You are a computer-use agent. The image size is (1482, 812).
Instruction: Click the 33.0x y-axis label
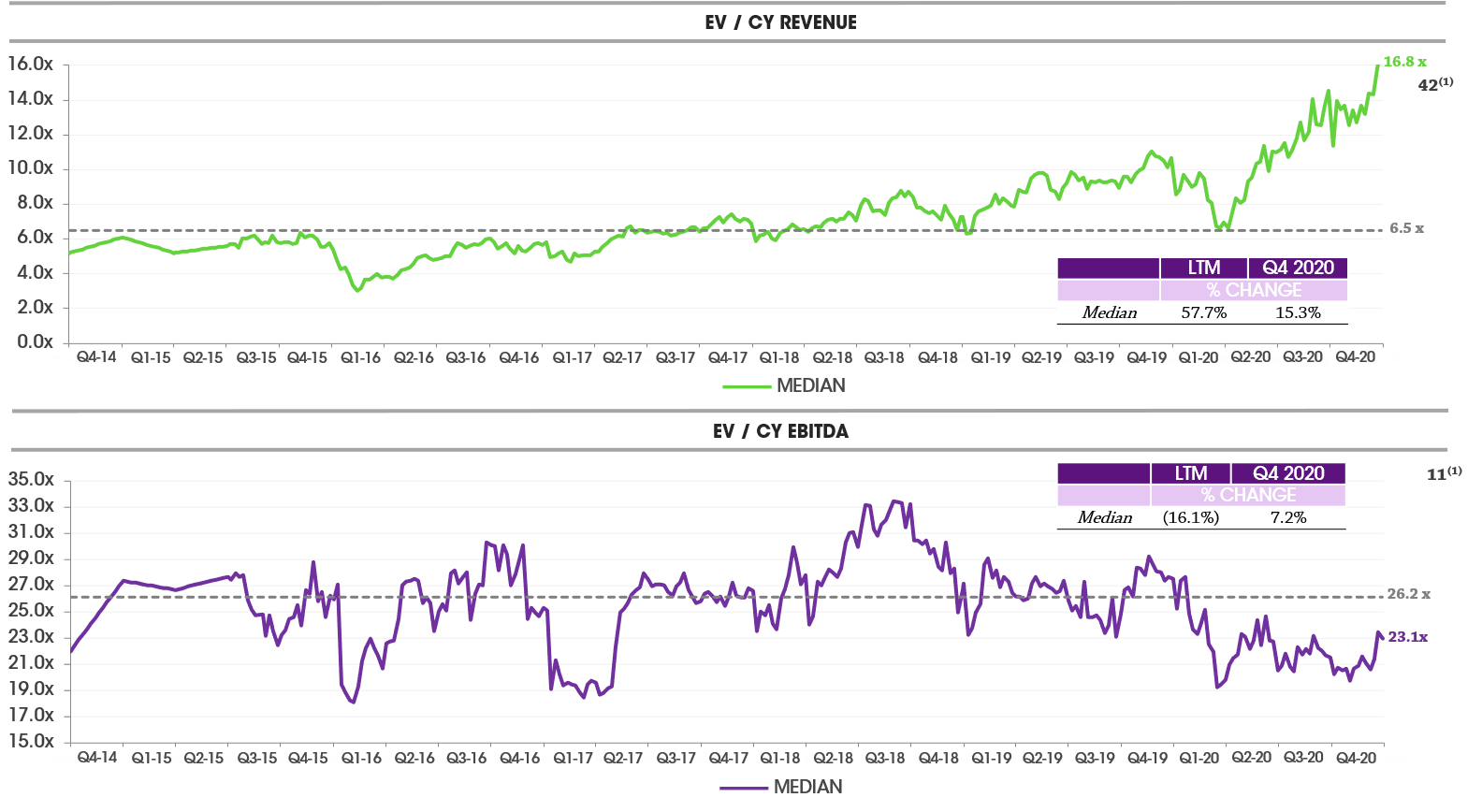point(31,505)
